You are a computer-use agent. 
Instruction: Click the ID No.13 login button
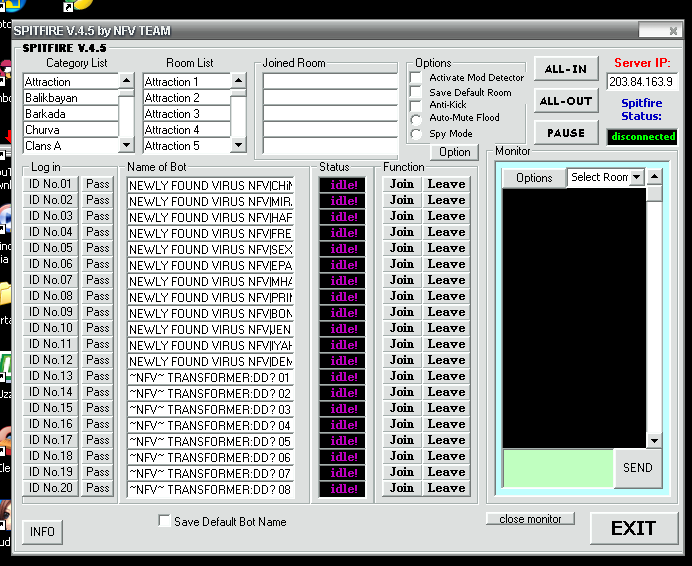pos(50,376)
